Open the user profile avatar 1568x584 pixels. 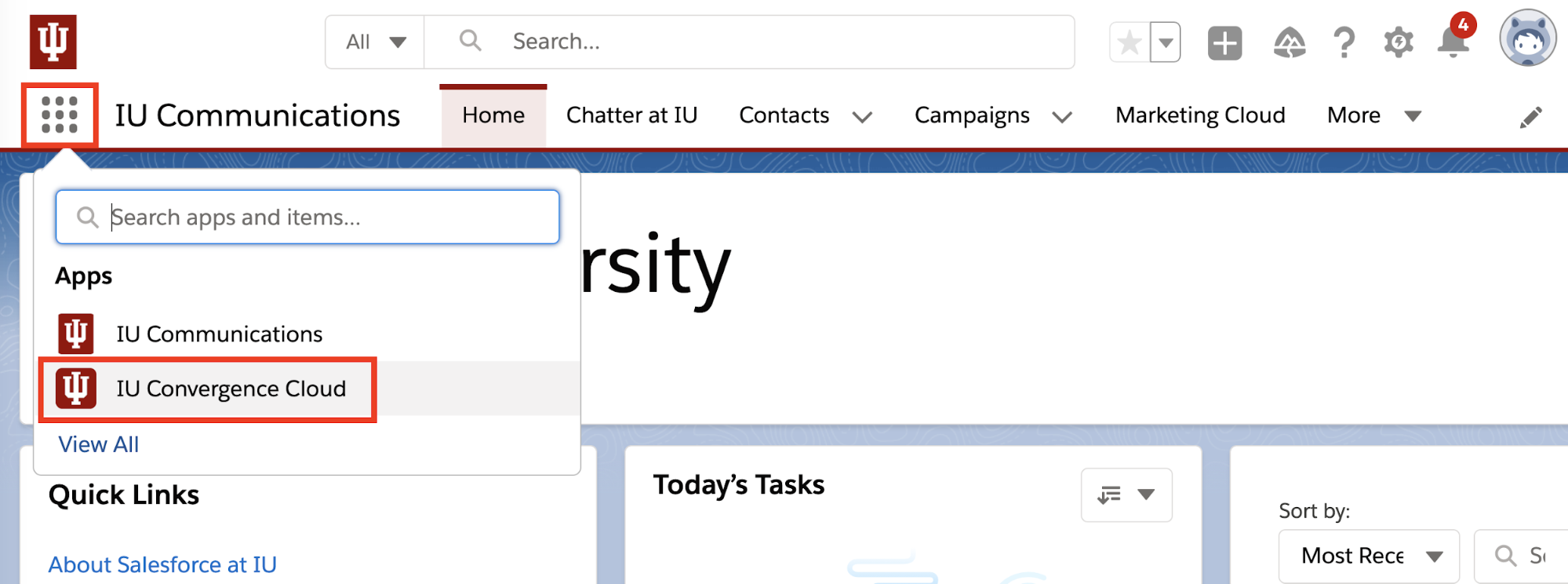[x=1527, y=38]
